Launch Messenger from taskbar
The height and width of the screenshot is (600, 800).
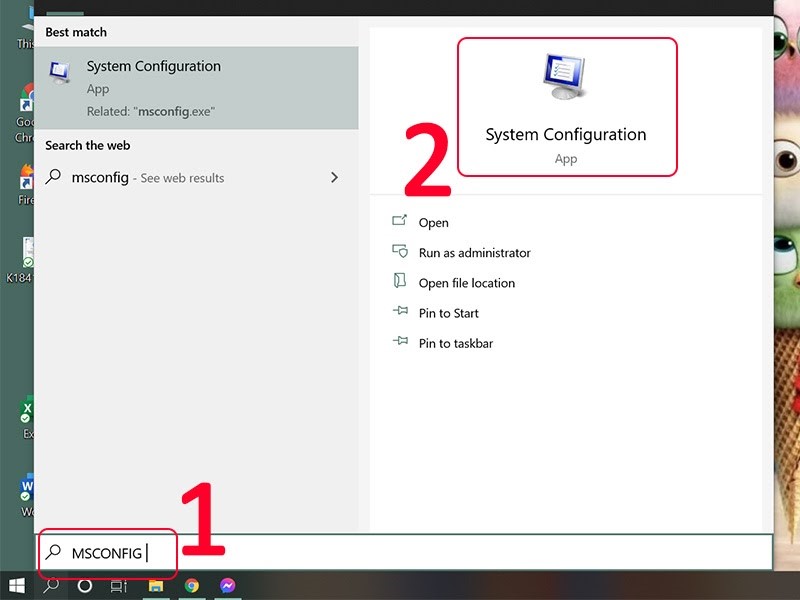tap(228, 585)
